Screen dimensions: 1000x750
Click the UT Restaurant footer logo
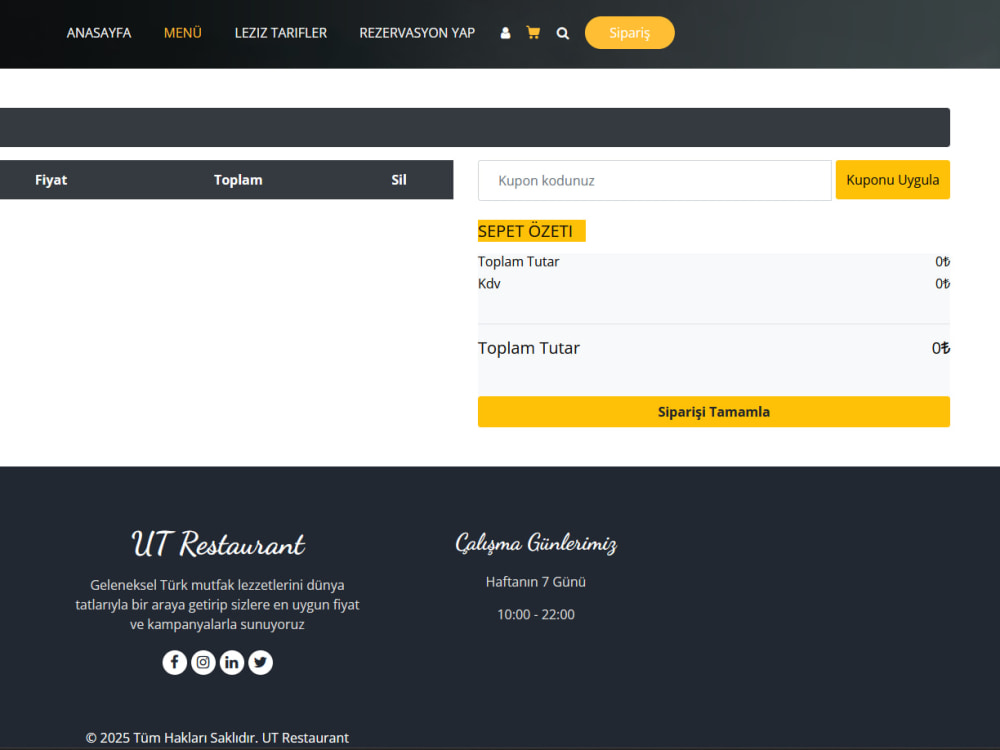pyautogui.click(x=217, y=544)
